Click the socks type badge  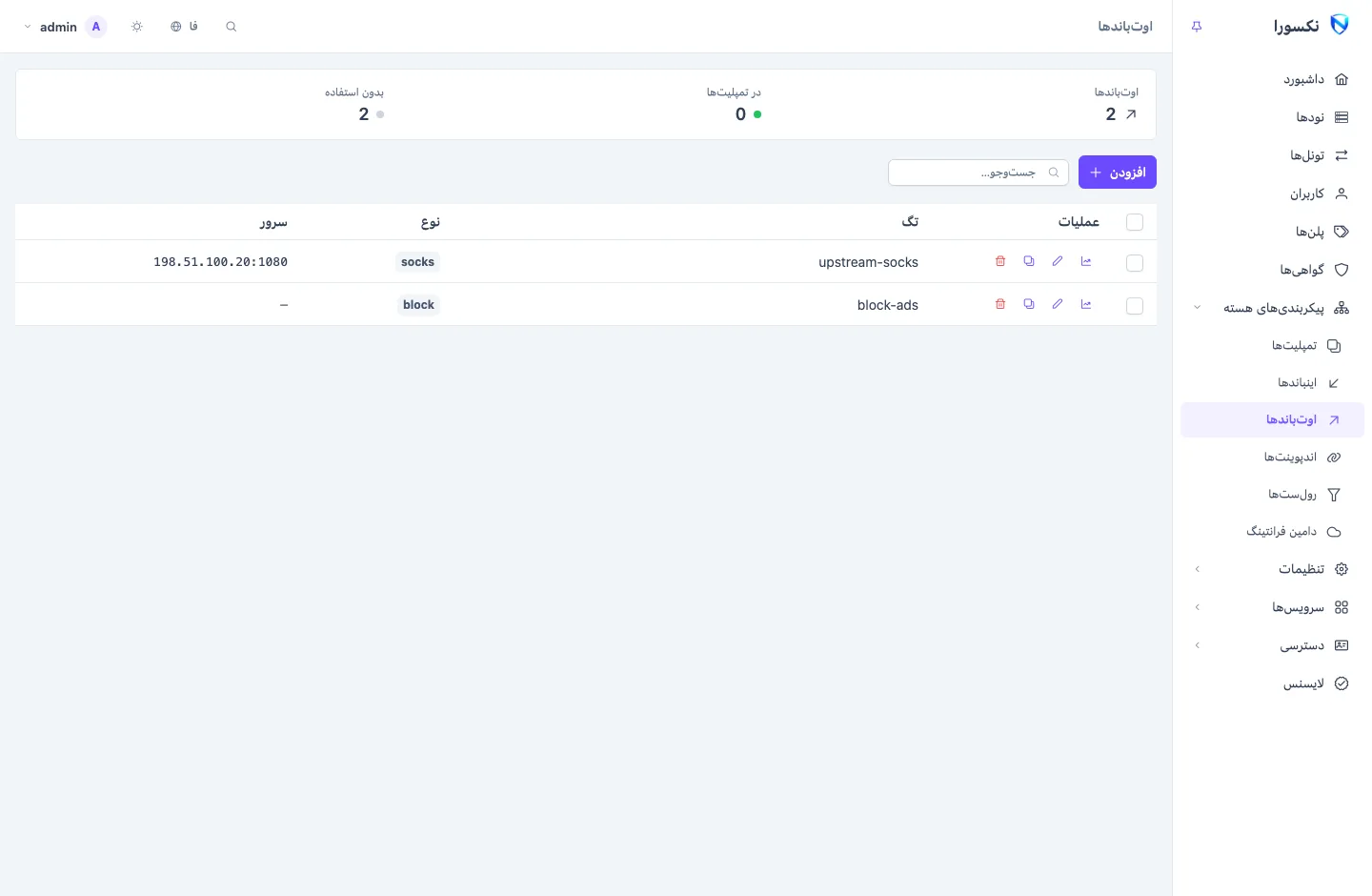pos(417,262)
